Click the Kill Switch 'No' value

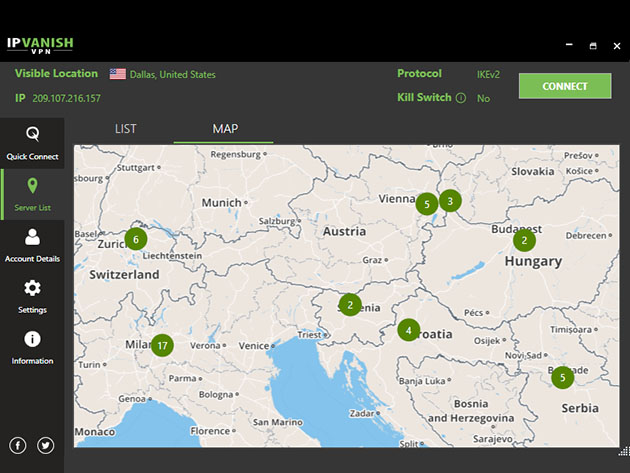click(483, 98)
